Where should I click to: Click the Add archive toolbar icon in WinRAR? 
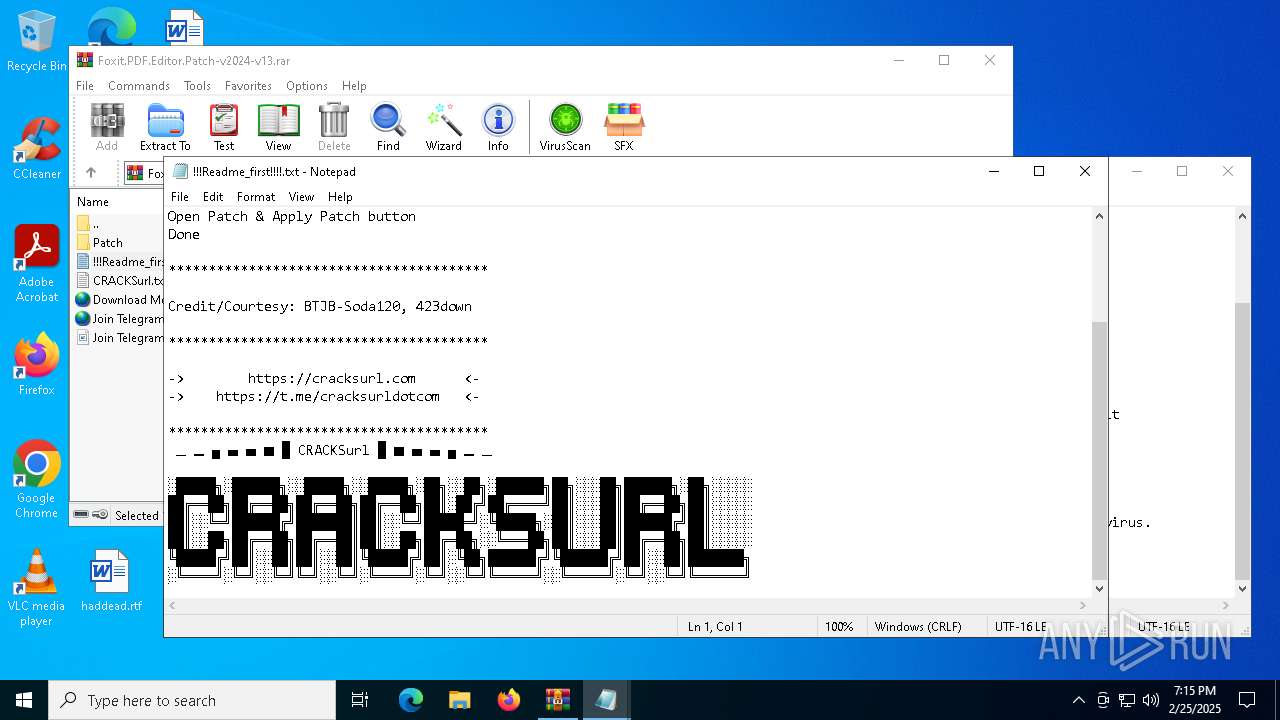pos(107,127)
